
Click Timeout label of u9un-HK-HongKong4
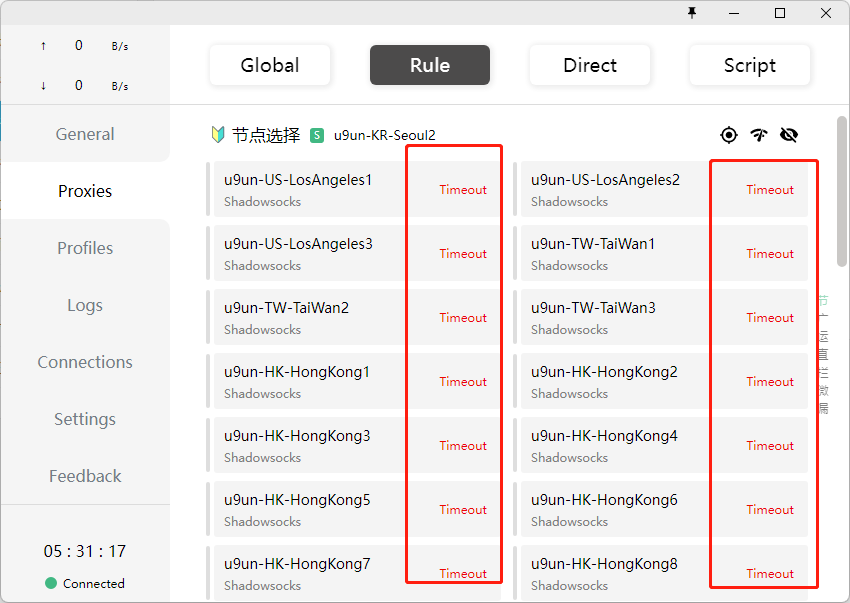770,446
